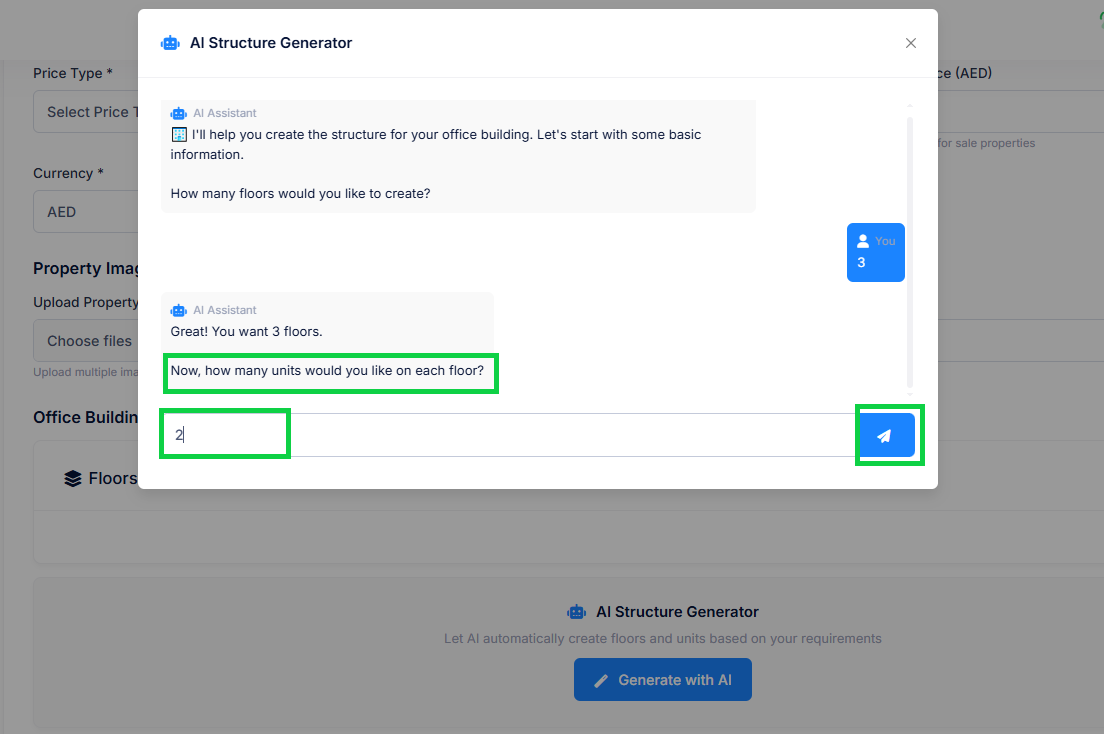Click the "how many units" question text
This screenshot has height=734, width=1104.
tap(327, 371)
